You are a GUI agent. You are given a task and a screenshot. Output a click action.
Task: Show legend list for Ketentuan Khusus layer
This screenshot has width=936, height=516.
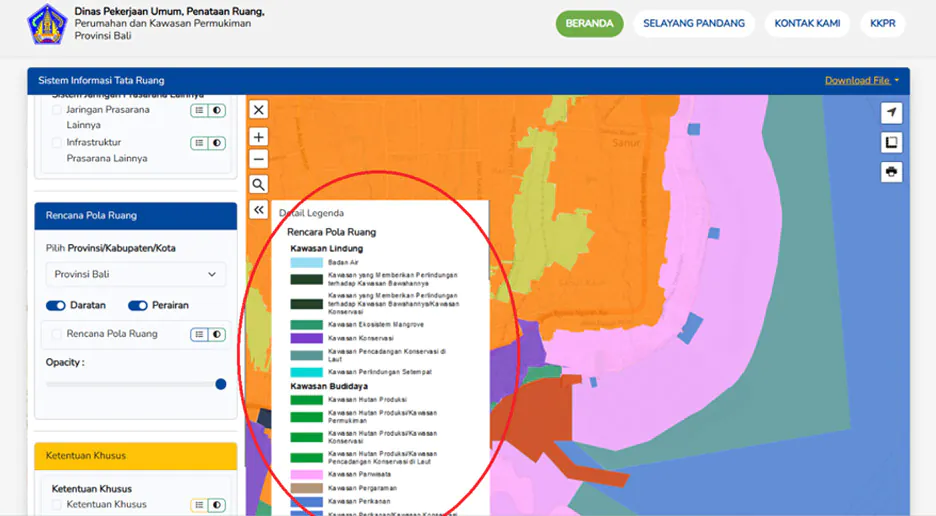point(199,505)
